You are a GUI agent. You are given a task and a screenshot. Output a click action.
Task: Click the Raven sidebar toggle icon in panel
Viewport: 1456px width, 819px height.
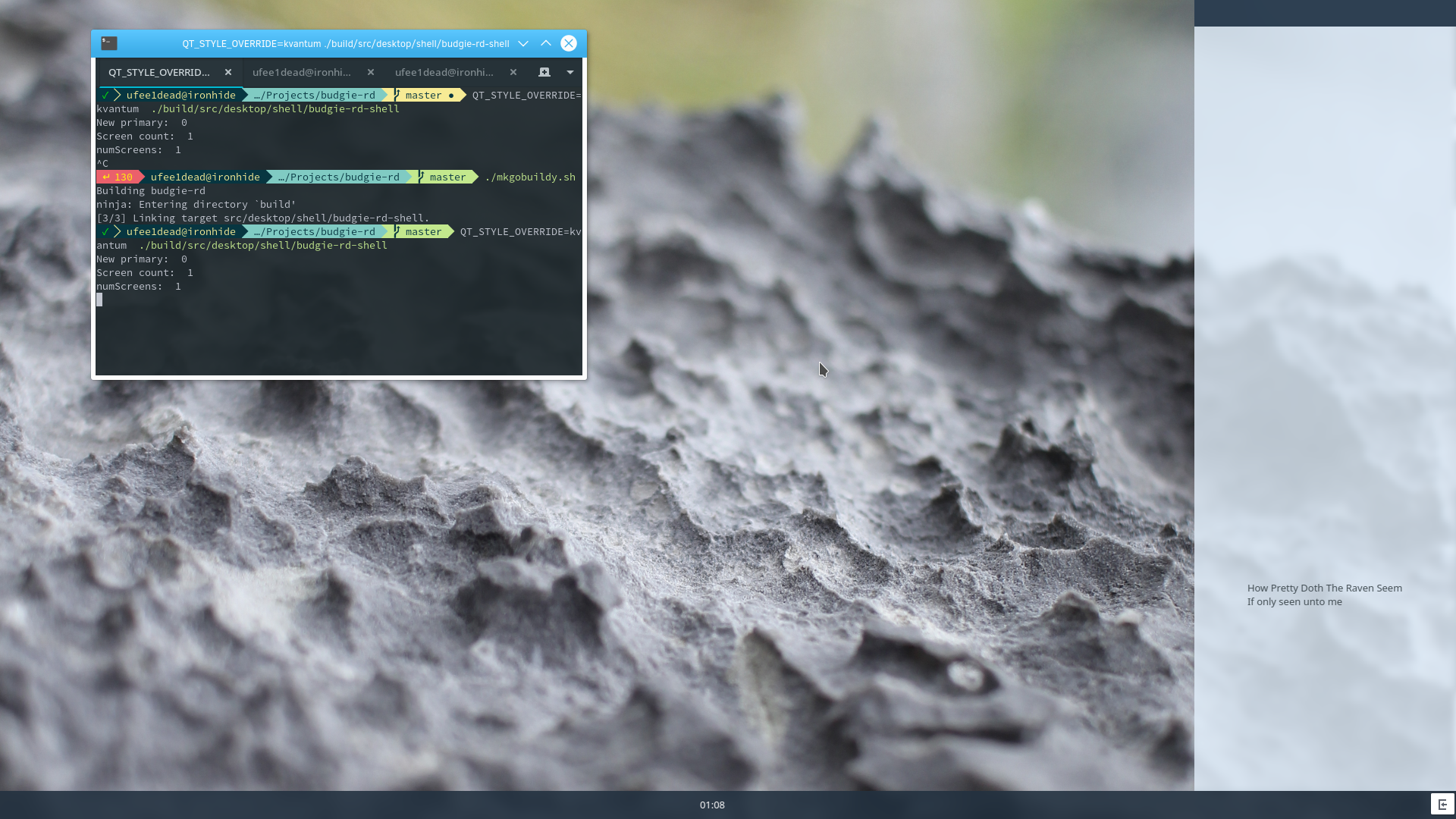[x=1442, y=804]
